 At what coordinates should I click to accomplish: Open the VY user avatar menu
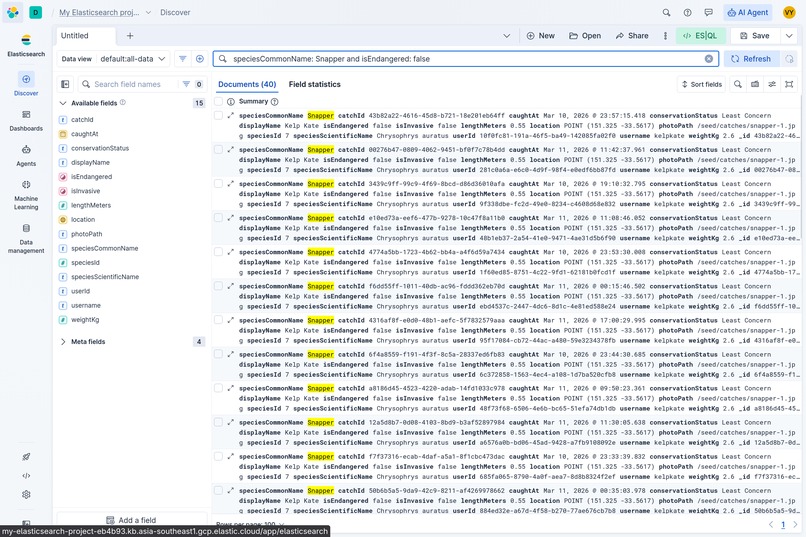(789, 12)
